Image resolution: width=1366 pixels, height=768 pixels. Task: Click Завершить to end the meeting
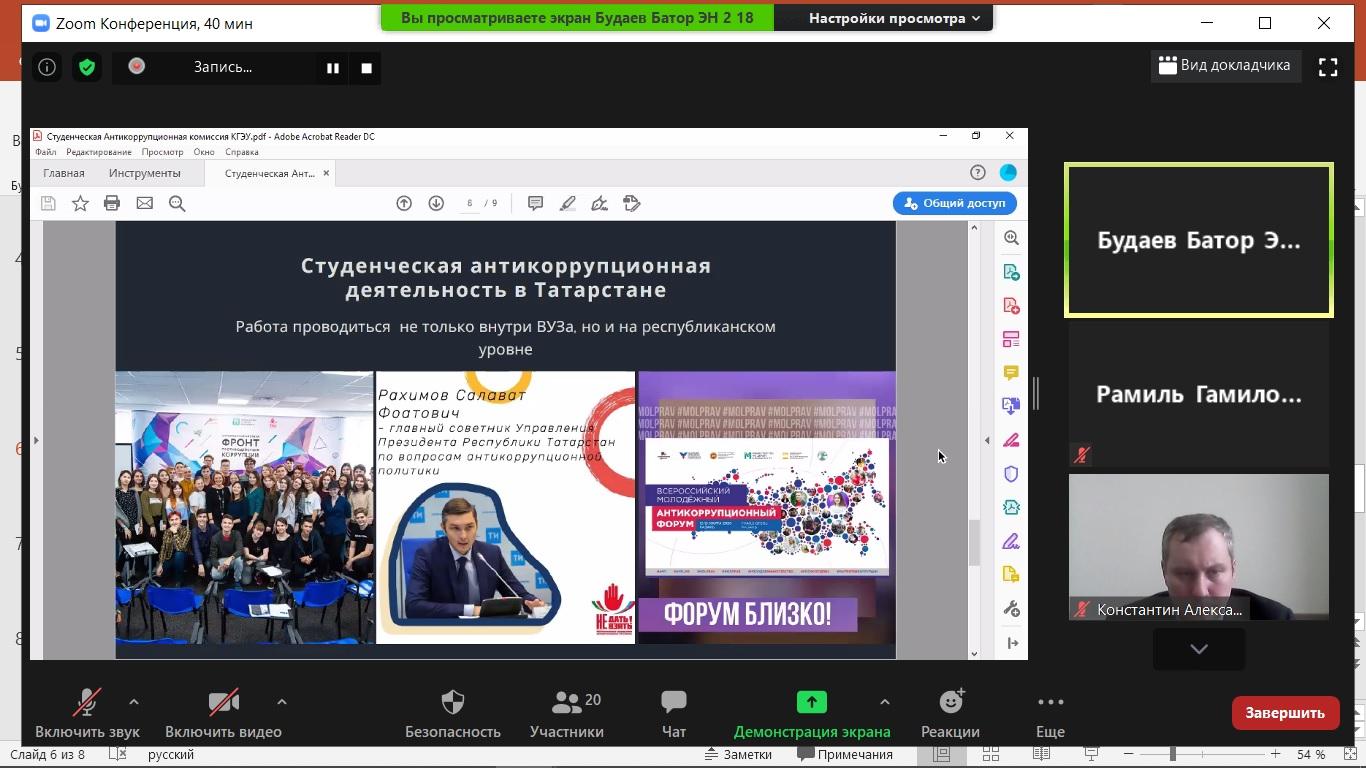[1285, 713]
